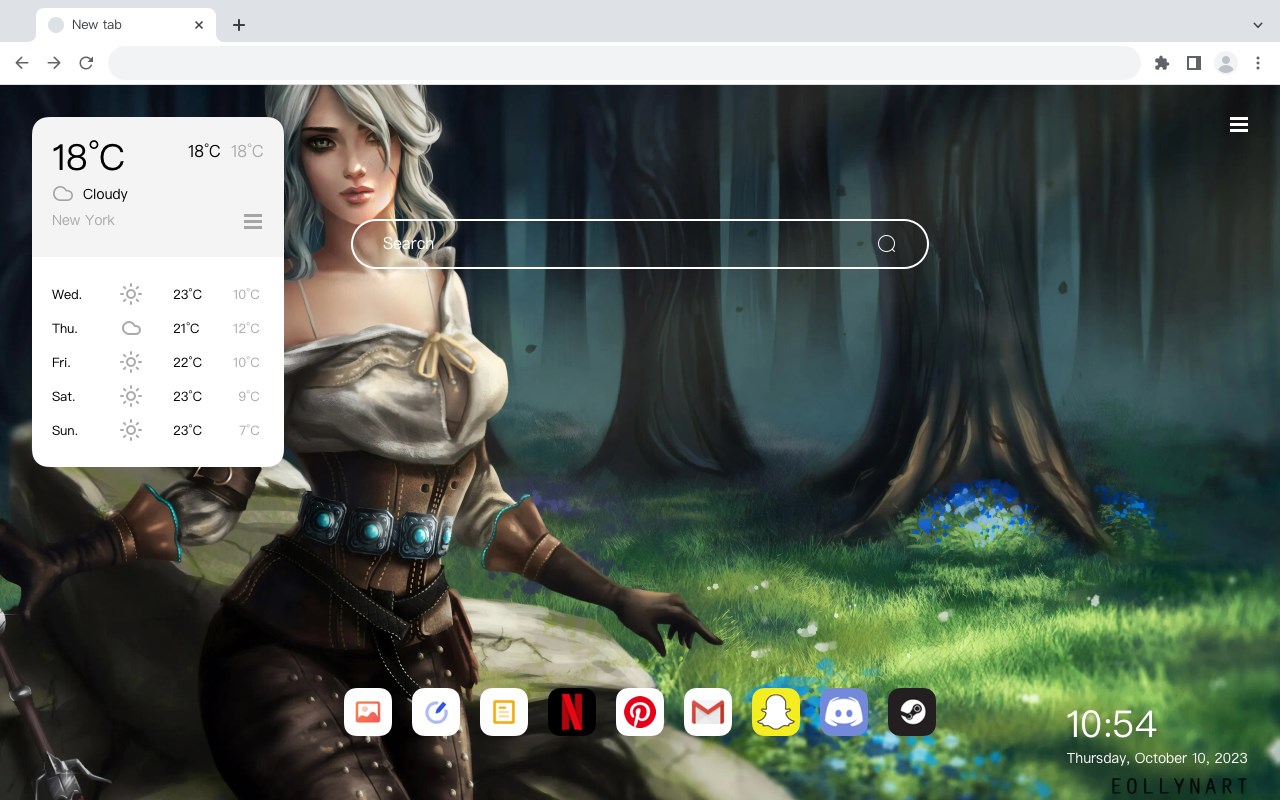
Task: Focus the Search input field
Action: (x=640, y=244)
